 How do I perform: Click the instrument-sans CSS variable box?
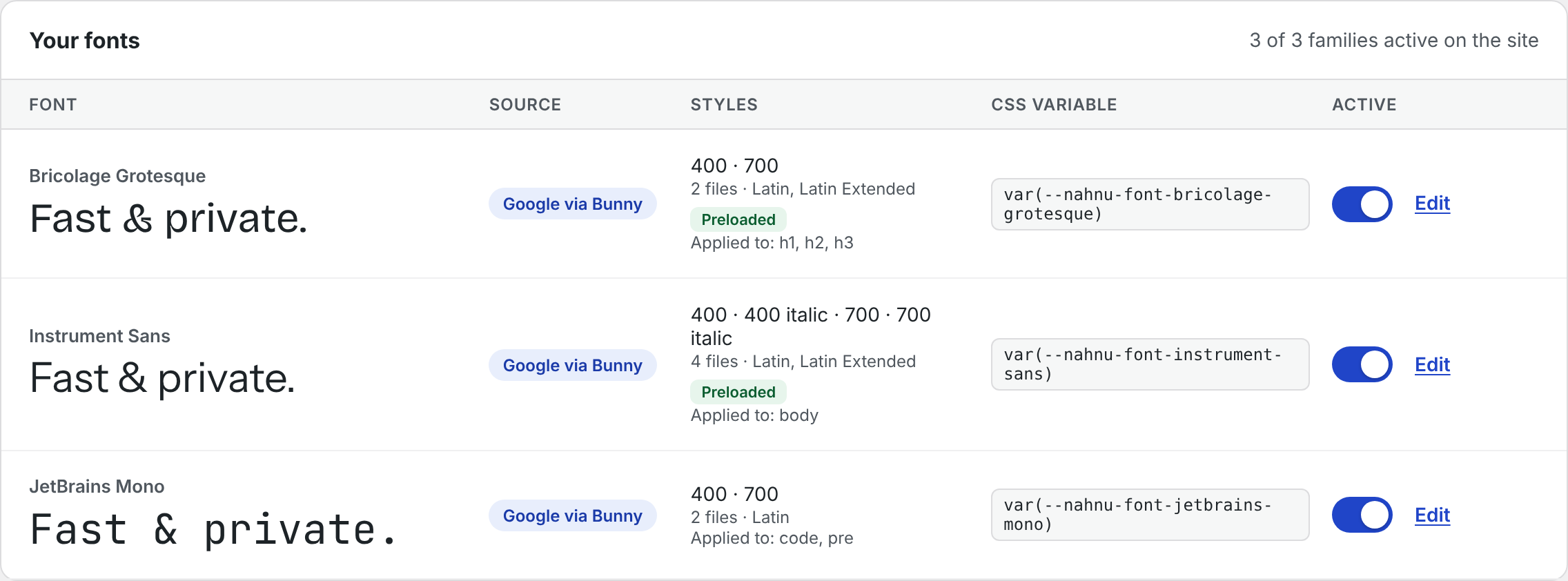(1150, 364)
